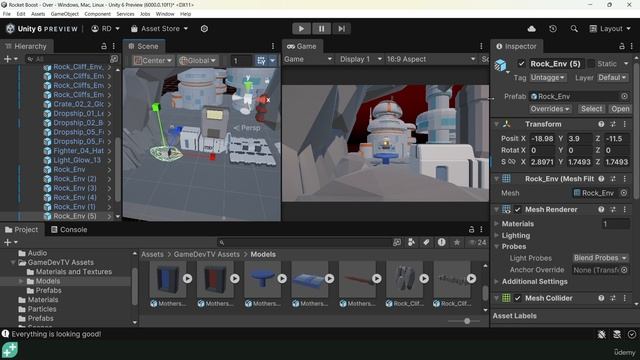Image resolution: width=640 pixels, height=360 pixels.
Task: Open the Display 1 dropdown
Action: tap(360, 59)
